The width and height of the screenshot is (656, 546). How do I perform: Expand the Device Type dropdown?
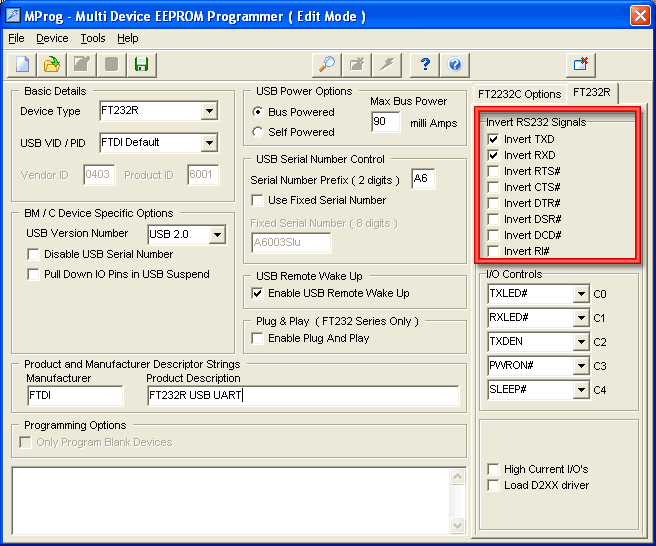click(209, 111)
